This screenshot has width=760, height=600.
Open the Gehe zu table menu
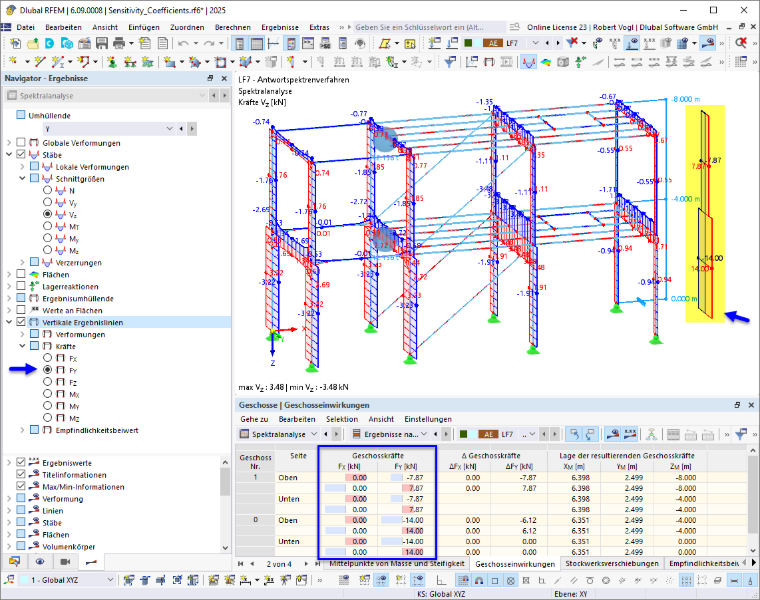254,419
